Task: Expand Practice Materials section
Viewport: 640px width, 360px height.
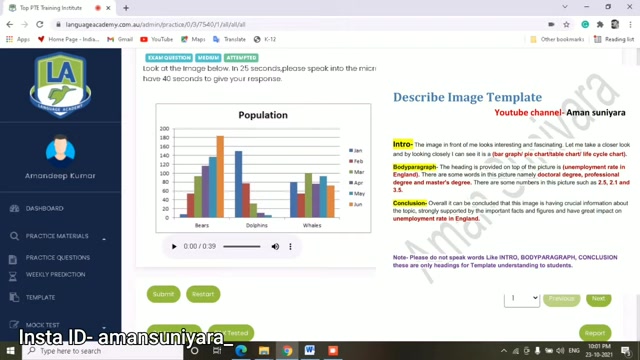Action: pyautogui.click(x=57, y=236)
